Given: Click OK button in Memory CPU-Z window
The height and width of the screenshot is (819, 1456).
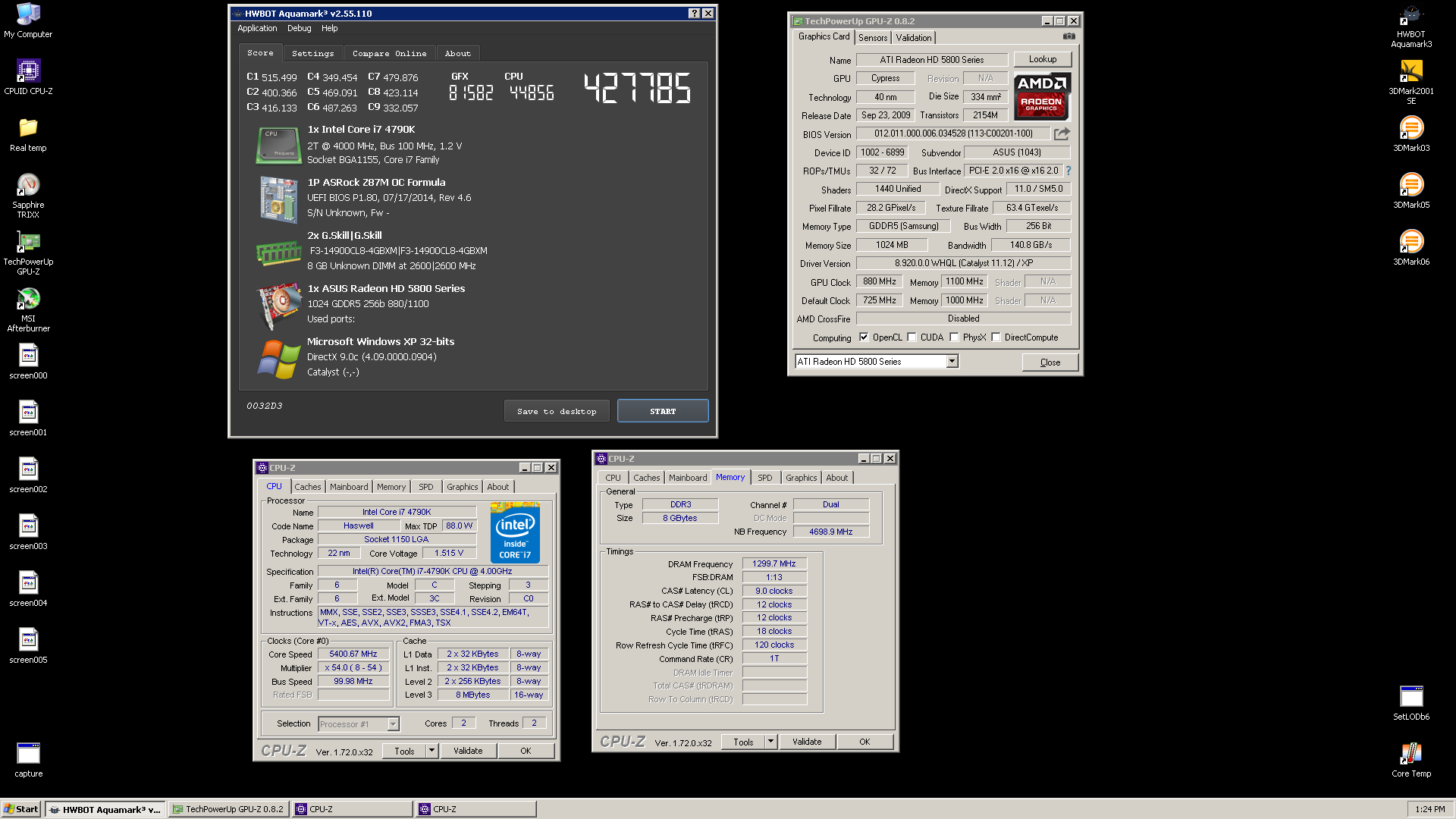Looking at the screenshot, I should click(x=864, y=742).
